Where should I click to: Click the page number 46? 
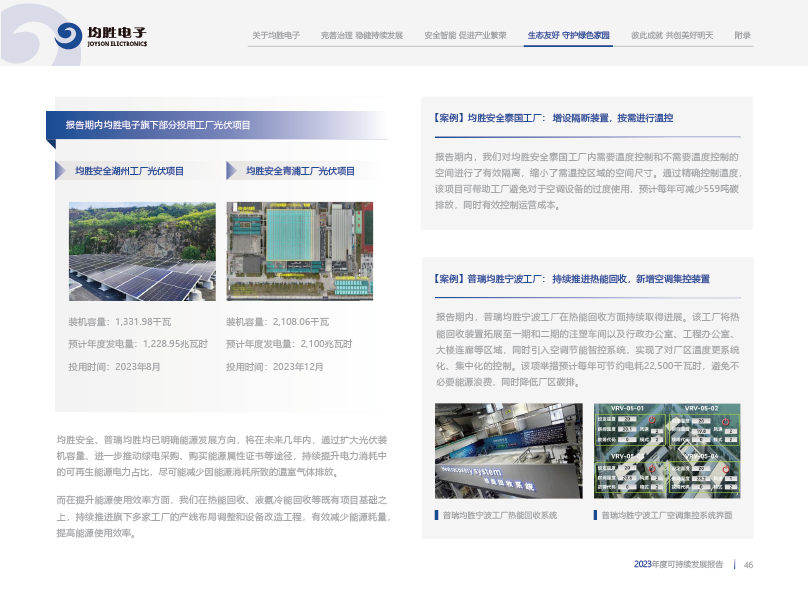click(747, 565)
